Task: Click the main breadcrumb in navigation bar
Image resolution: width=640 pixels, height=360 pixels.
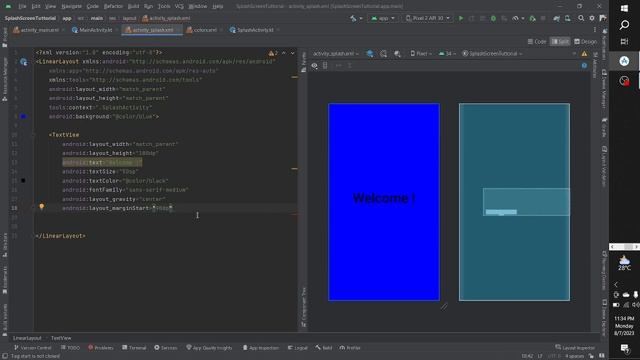Action: (x=97, y=18)
